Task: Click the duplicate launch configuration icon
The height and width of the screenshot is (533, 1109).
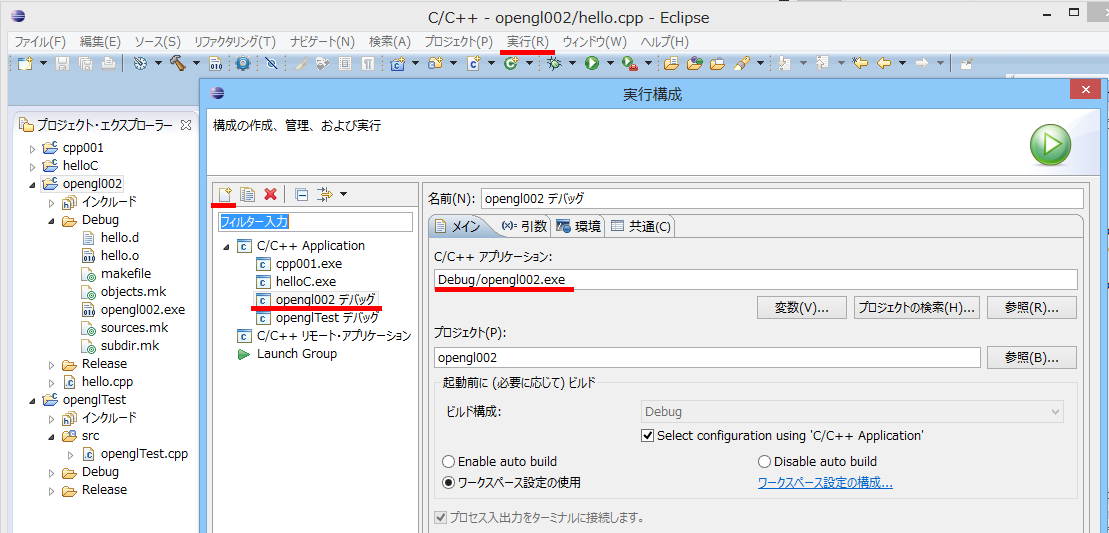Action: tap(247, 194)
